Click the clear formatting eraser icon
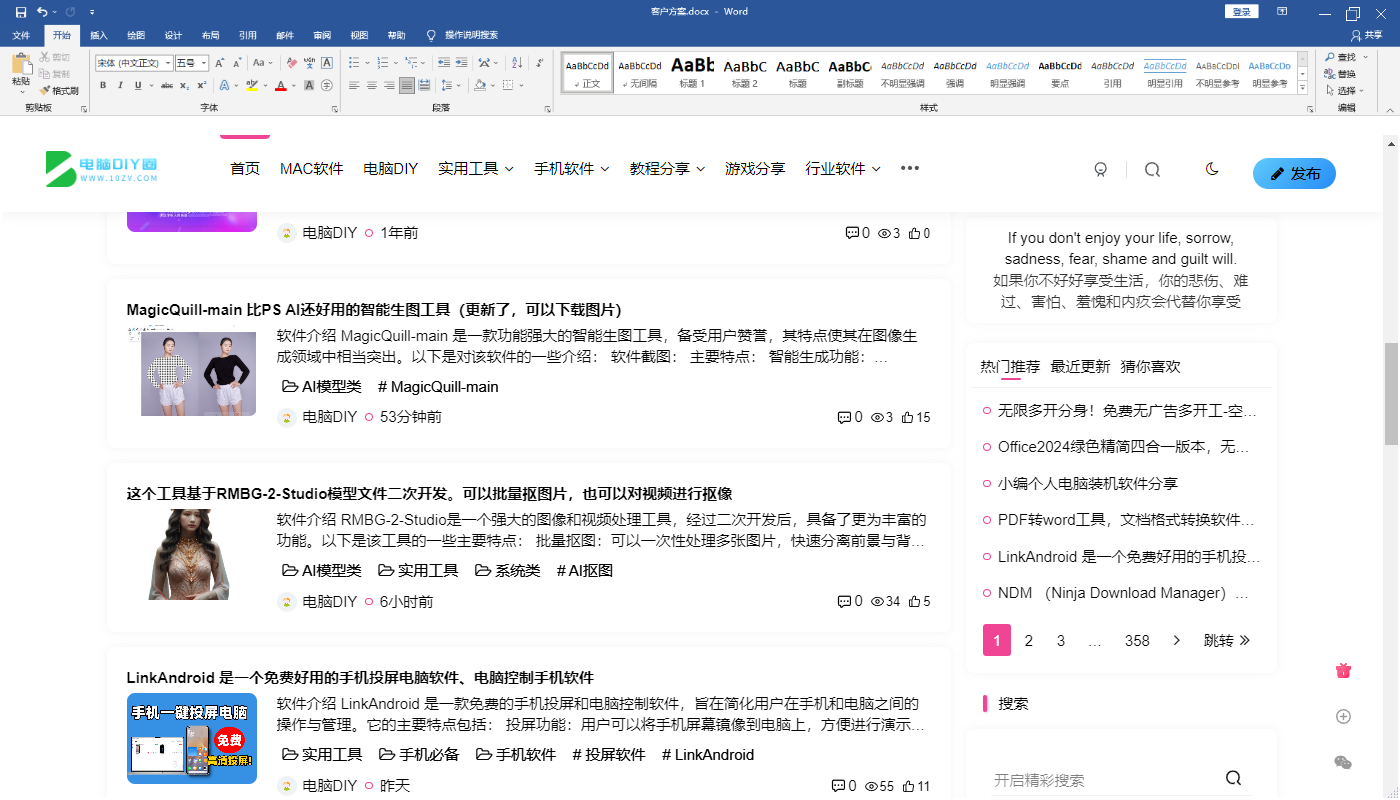 (292, 63)
